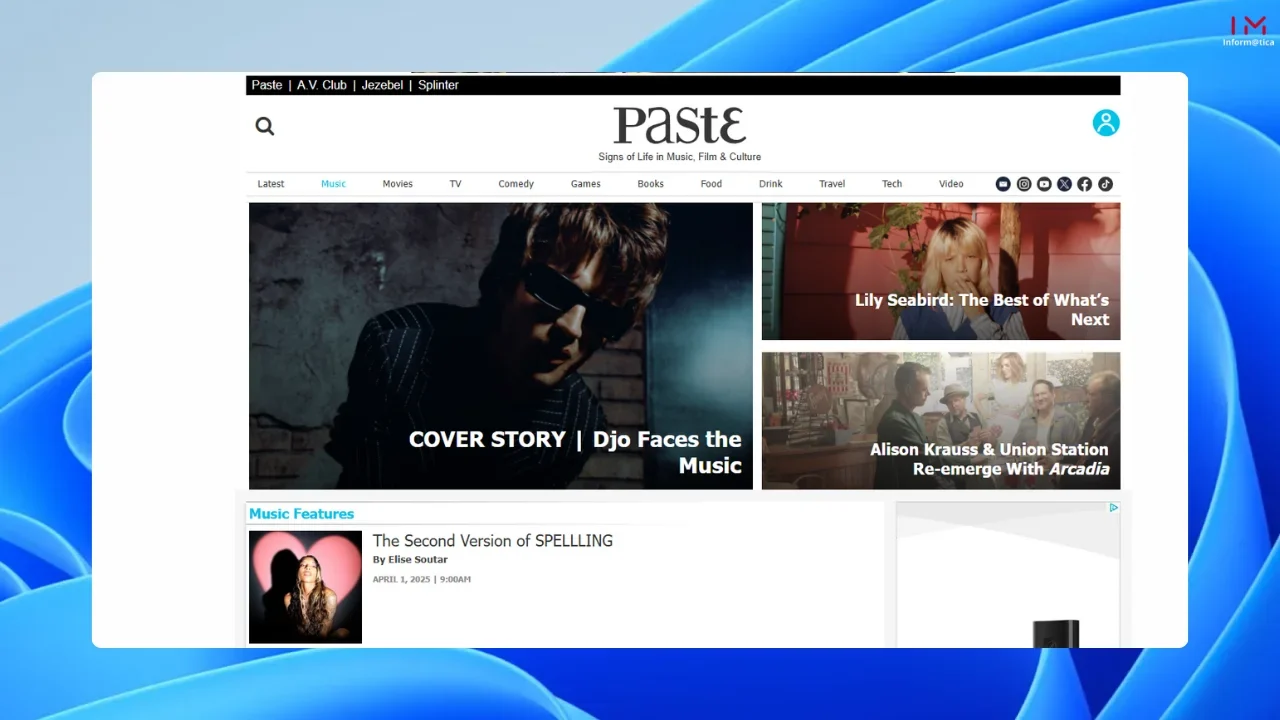Go to the Latest section
Screen dimensions: 1280x720
coord(271,184)
